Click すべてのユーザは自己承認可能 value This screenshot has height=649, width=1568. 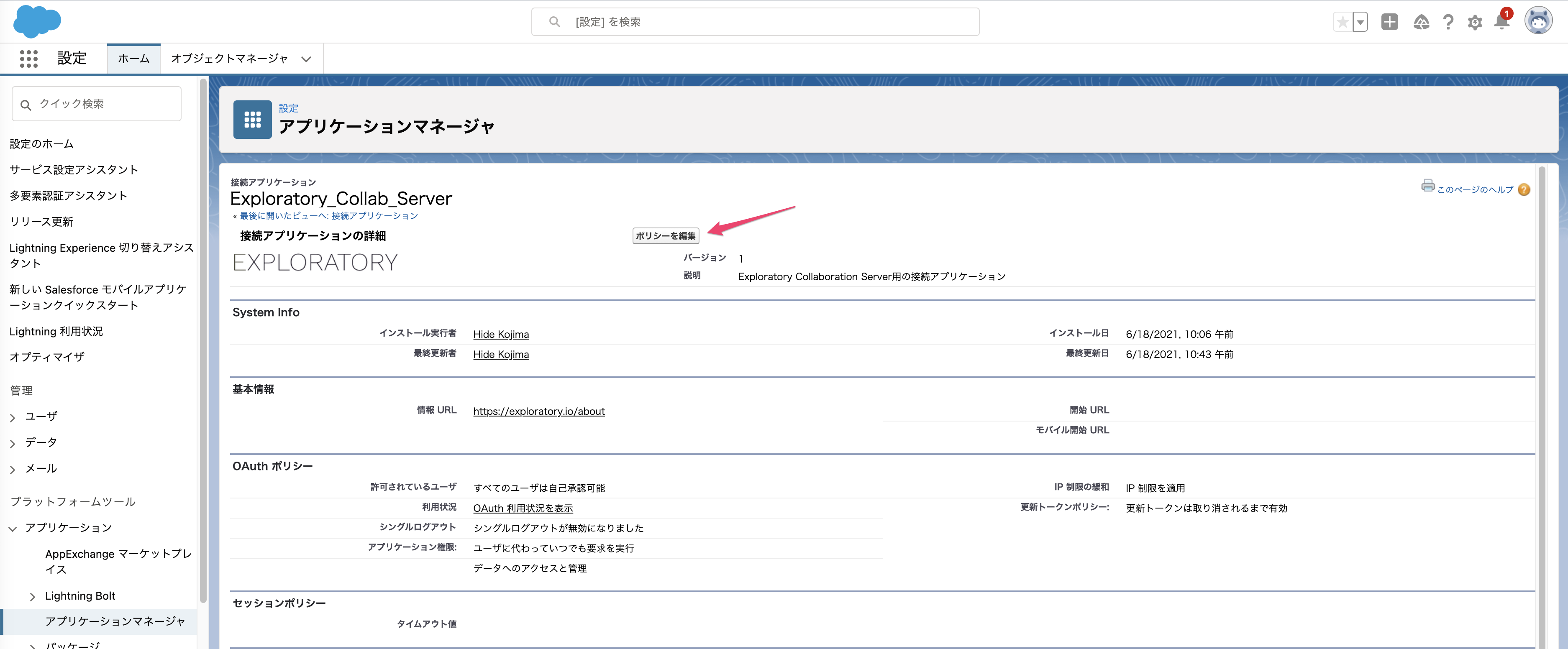(x=539, y=488)
